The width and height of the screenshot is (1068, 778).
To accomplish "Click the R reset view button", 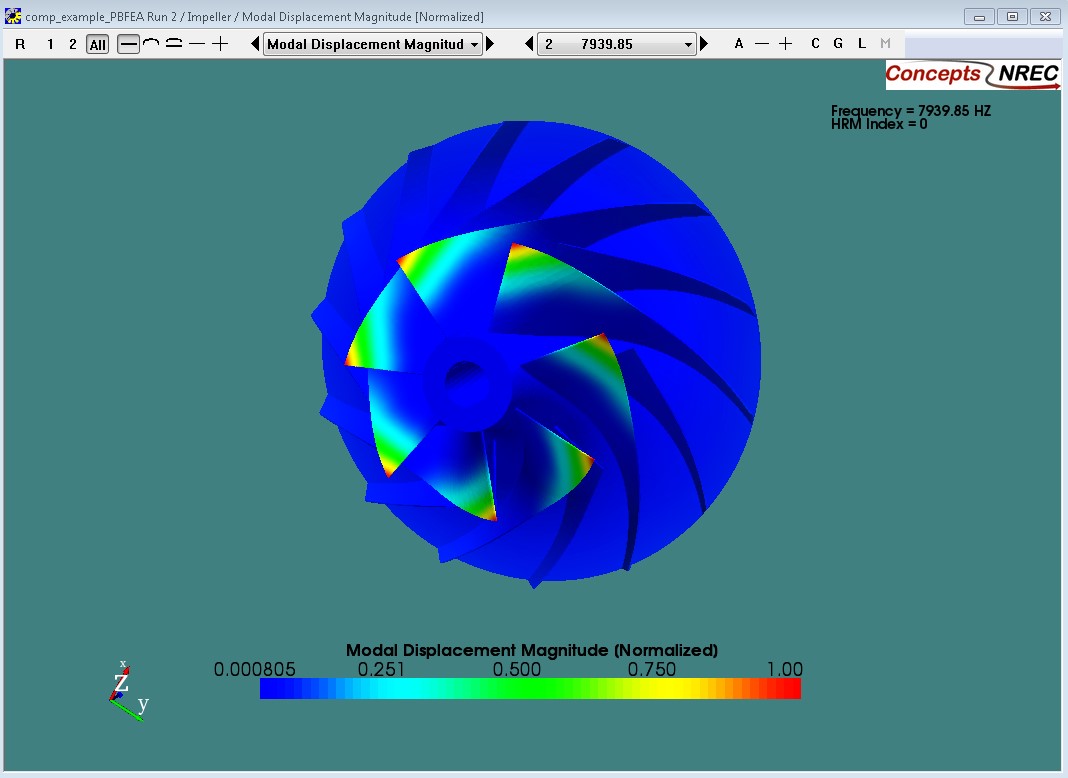I will pyautogui.click(x=20, y=44).
